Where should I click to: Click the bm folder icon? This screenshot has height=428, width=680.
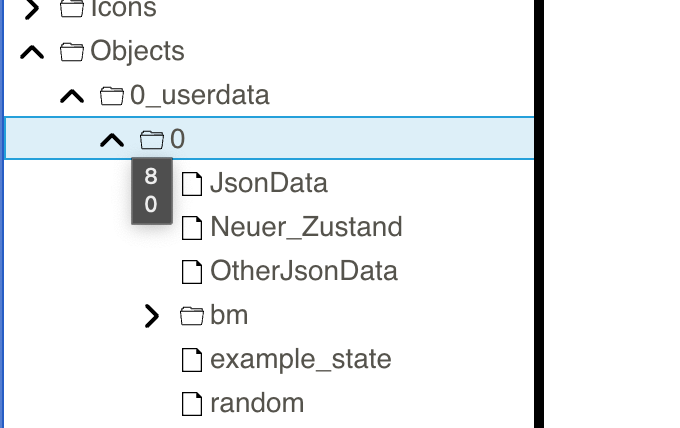tap(191, 316)
